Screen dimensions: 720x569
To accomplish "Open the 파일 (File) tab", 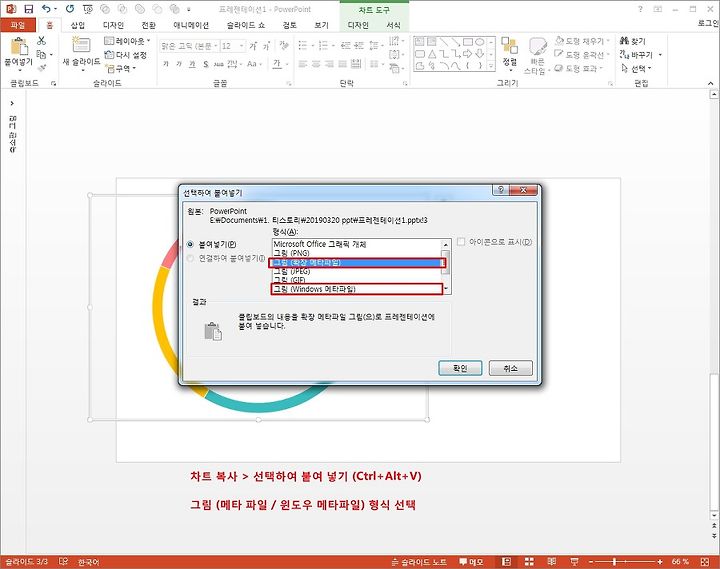I will (x=18, y=25).
